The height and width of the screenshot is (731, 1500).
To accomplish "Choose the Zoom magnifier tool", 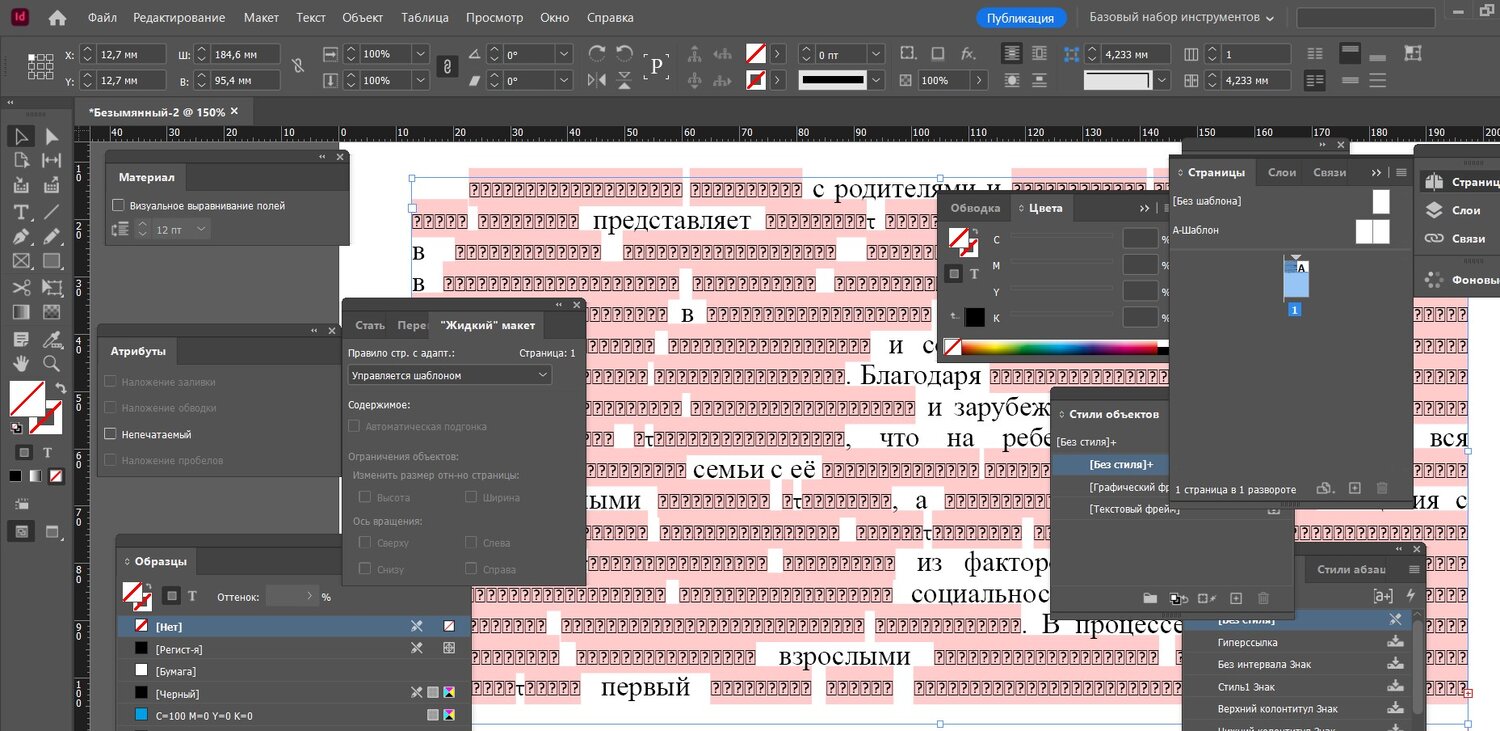I will pos(51,363).
